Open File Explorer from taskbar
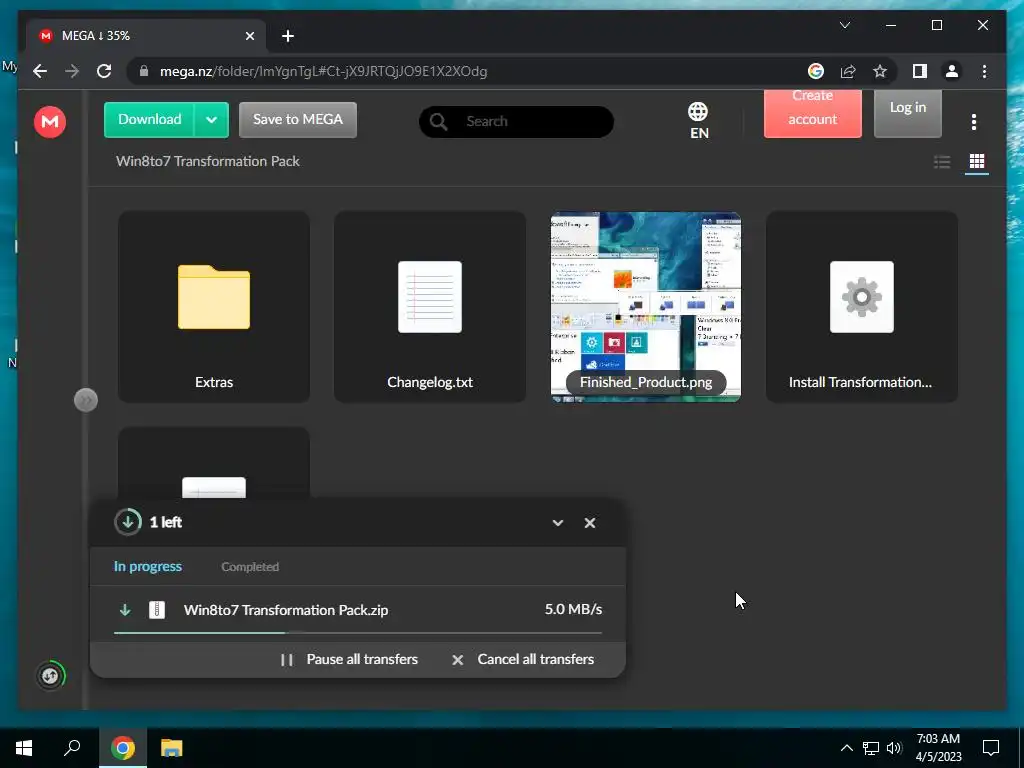The width and height of the screenshot is (1024, 768). (x=171, y=748)
